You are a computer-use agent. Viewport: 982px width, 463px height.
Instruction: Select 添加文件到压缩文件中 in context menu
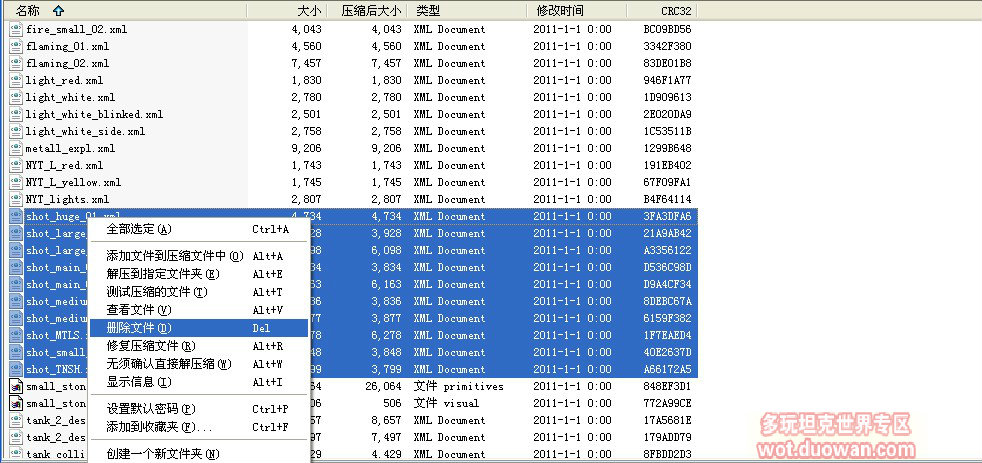tap(174, 256)
